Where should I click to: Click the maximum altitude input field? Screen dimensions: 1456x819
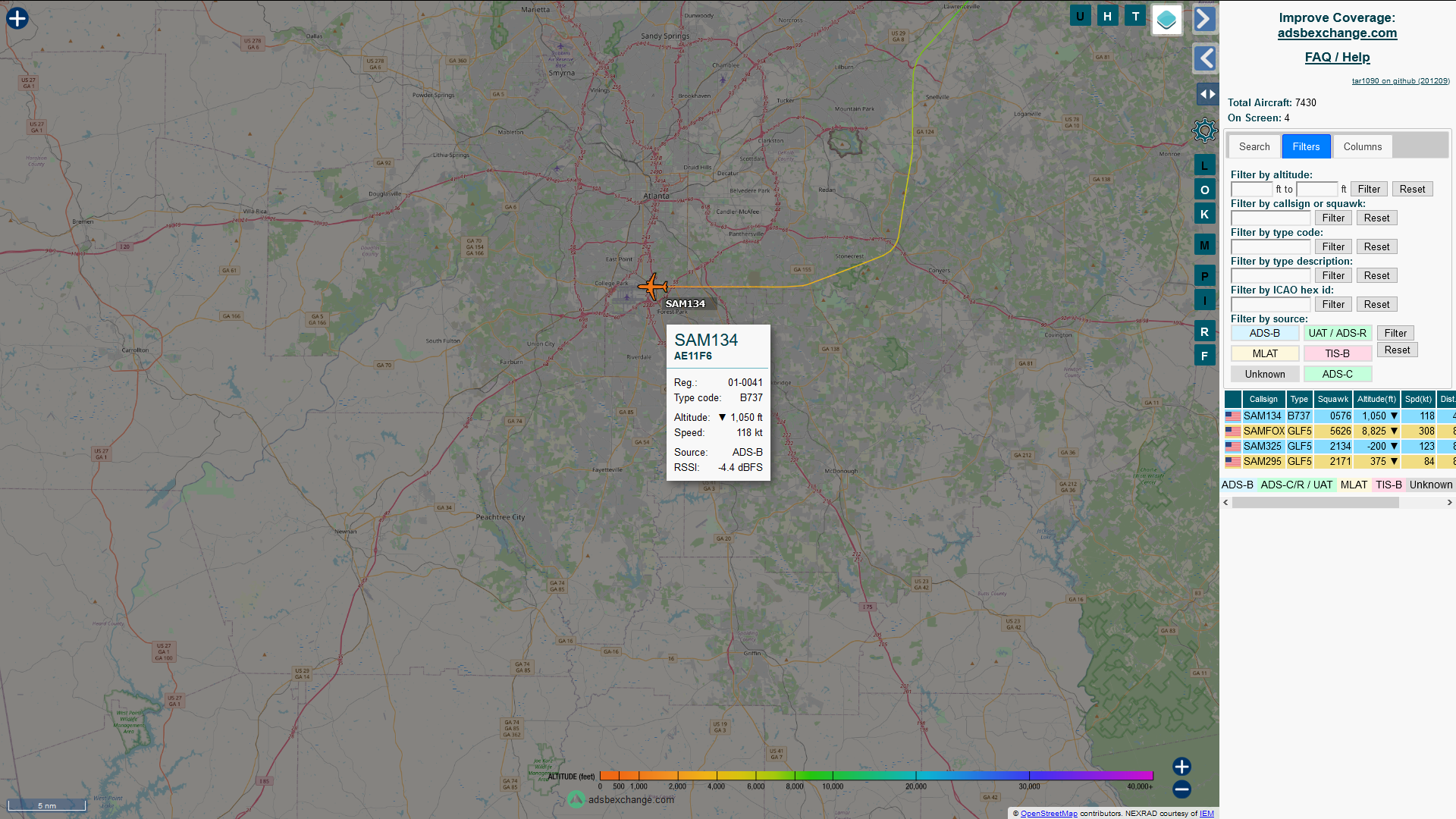[x=1316, y=189]
